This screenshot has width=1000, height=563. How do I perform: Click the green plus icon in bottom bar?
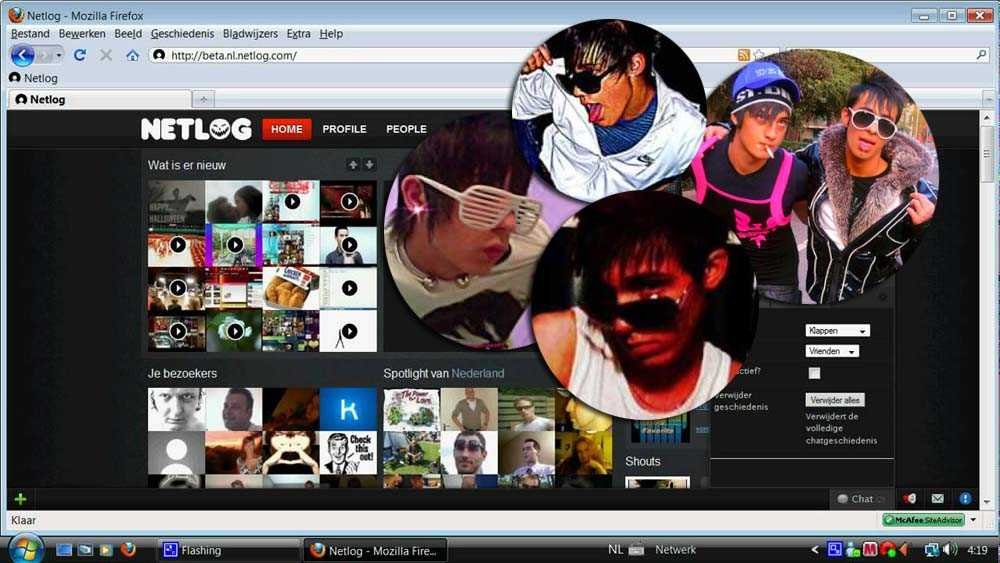20,499
